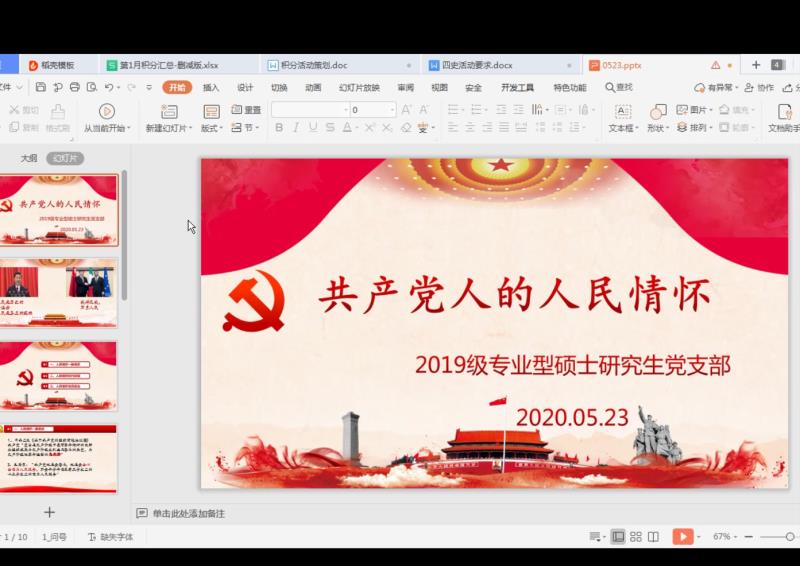Viewport: 800px width, 566px height.
Task: Switch to 大纲 outline panel
Action: [29, 158]
